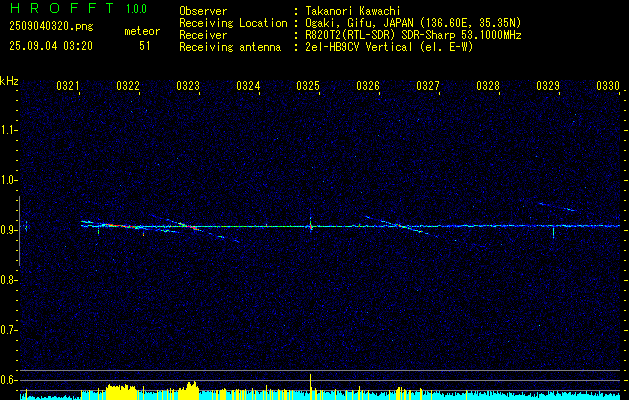The height and width of the screenshot is (400, 629).
Task: Click the 1.1 frequency axis label
Action: (8, 130)
